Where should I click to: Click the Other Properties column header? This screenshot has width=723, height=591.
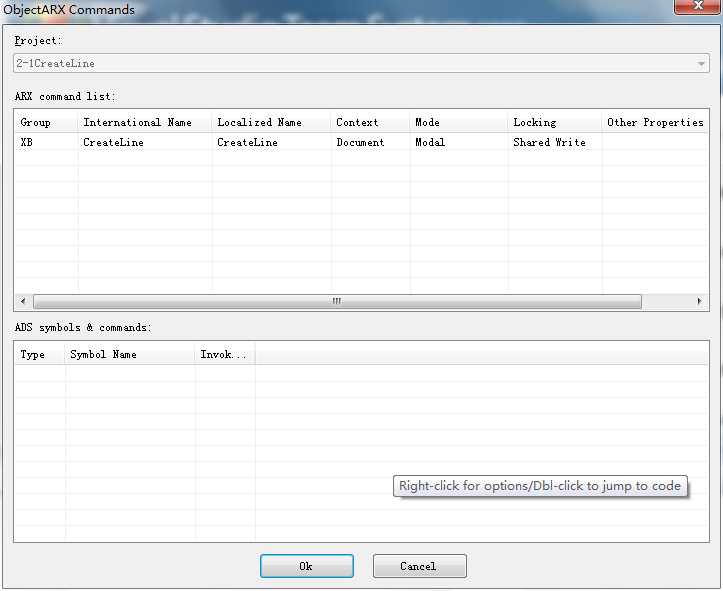coord(655,122)
